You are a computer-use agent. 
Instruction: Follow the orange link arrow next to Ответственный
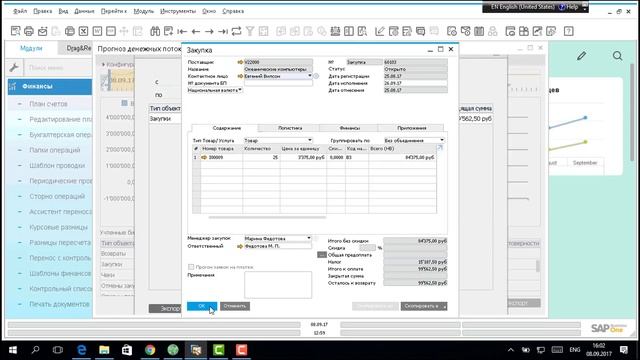click(240, 246)
